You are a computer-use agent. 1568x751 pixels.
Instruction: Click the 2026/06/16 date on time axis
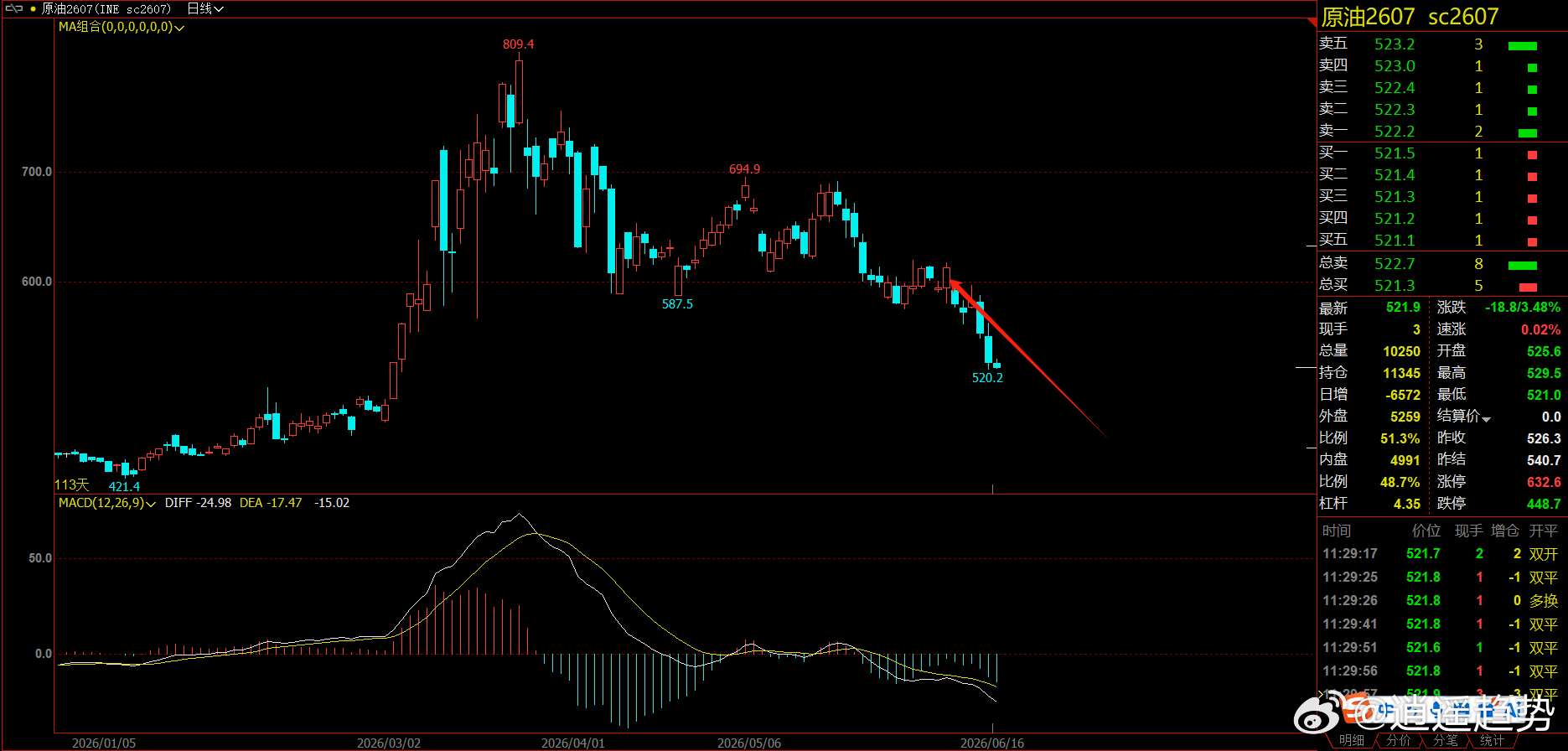(992, 743)
